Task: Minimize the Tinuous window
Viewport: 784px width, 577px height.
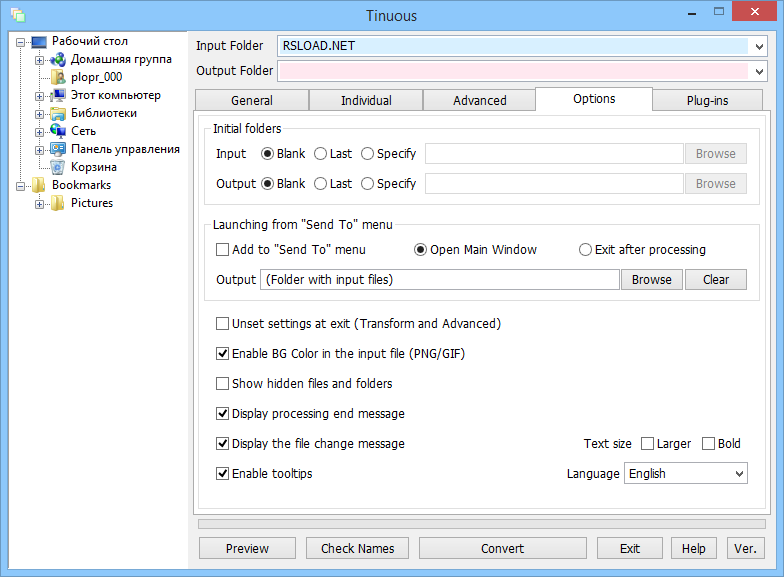Action: (692, 12)
